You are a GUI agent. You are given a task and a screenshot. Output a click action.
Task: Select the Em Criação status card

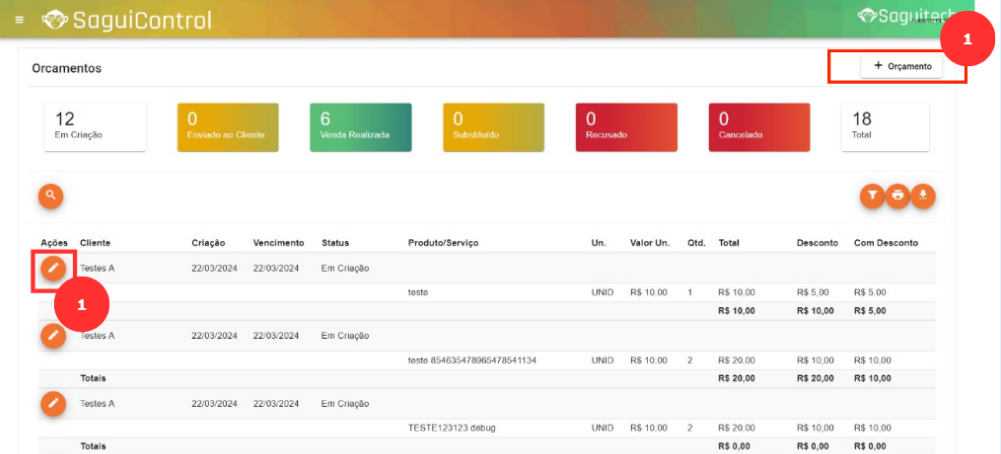click(95, 127)
